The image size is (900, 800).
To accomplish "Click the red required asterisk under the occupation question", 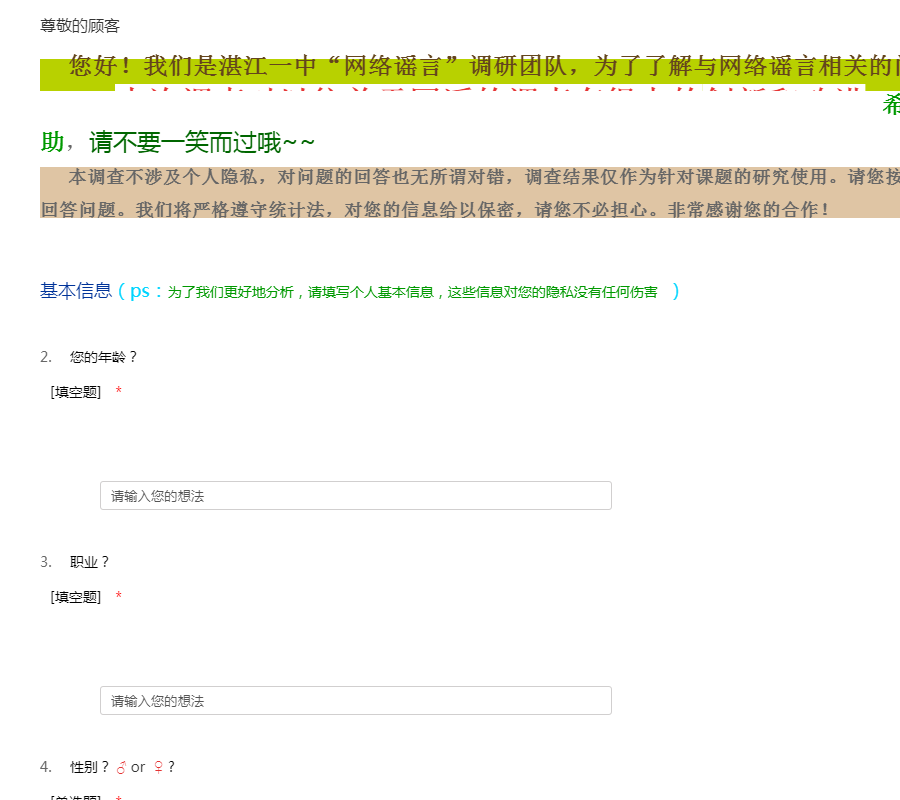I will 119,597.
